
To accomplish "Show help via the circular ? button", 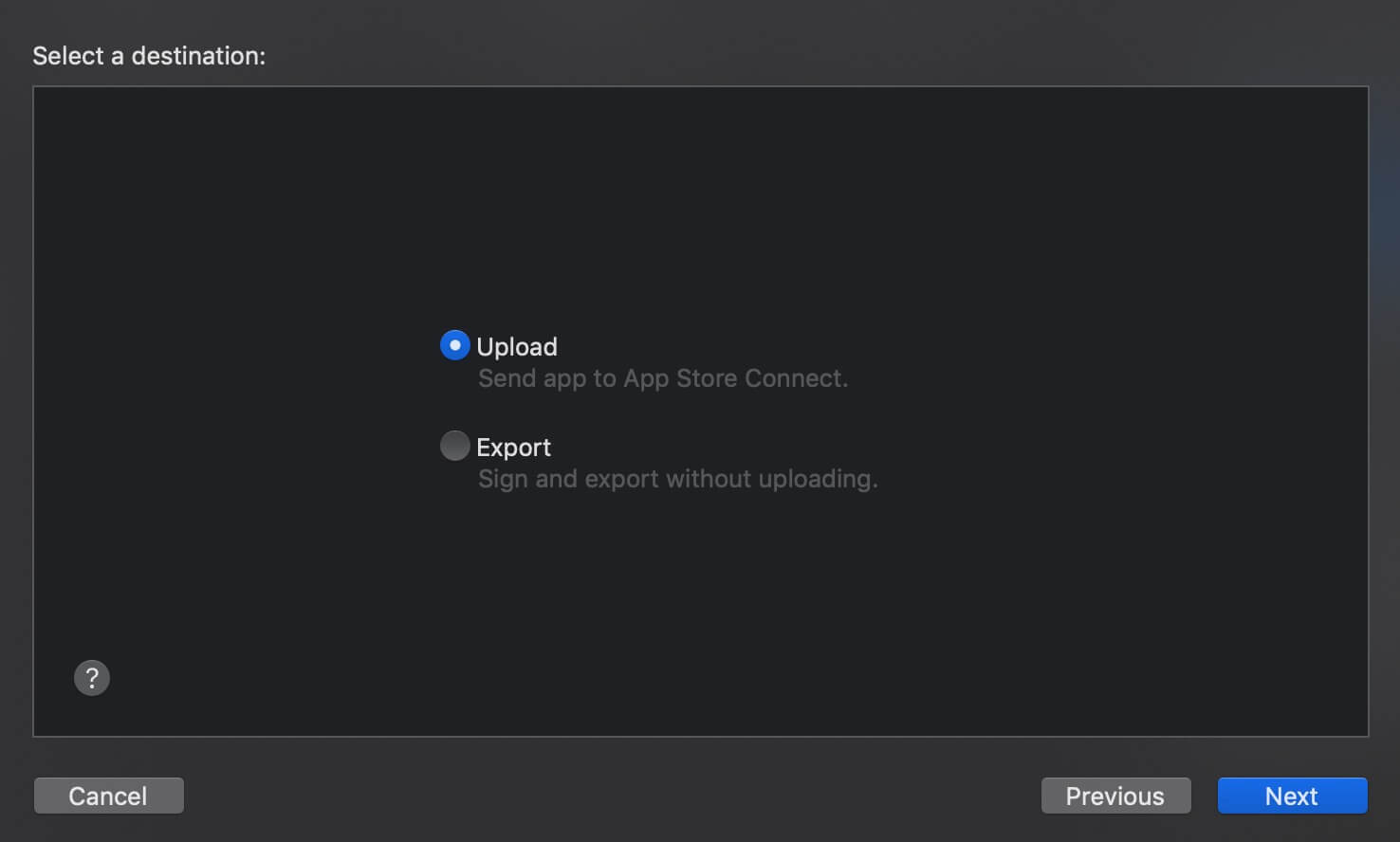I will click(92, 678).
